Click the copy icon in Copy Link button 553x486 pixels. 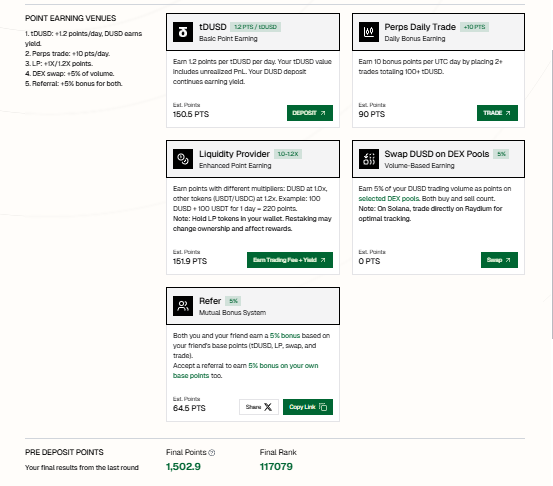[x=323, y=407]
